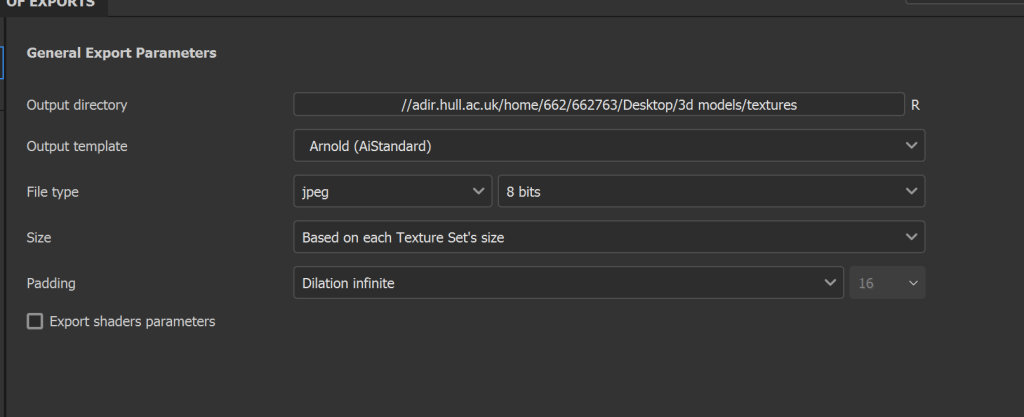Open the padding value 16 dropdown
1024x417 pixels.
(887, 283)
